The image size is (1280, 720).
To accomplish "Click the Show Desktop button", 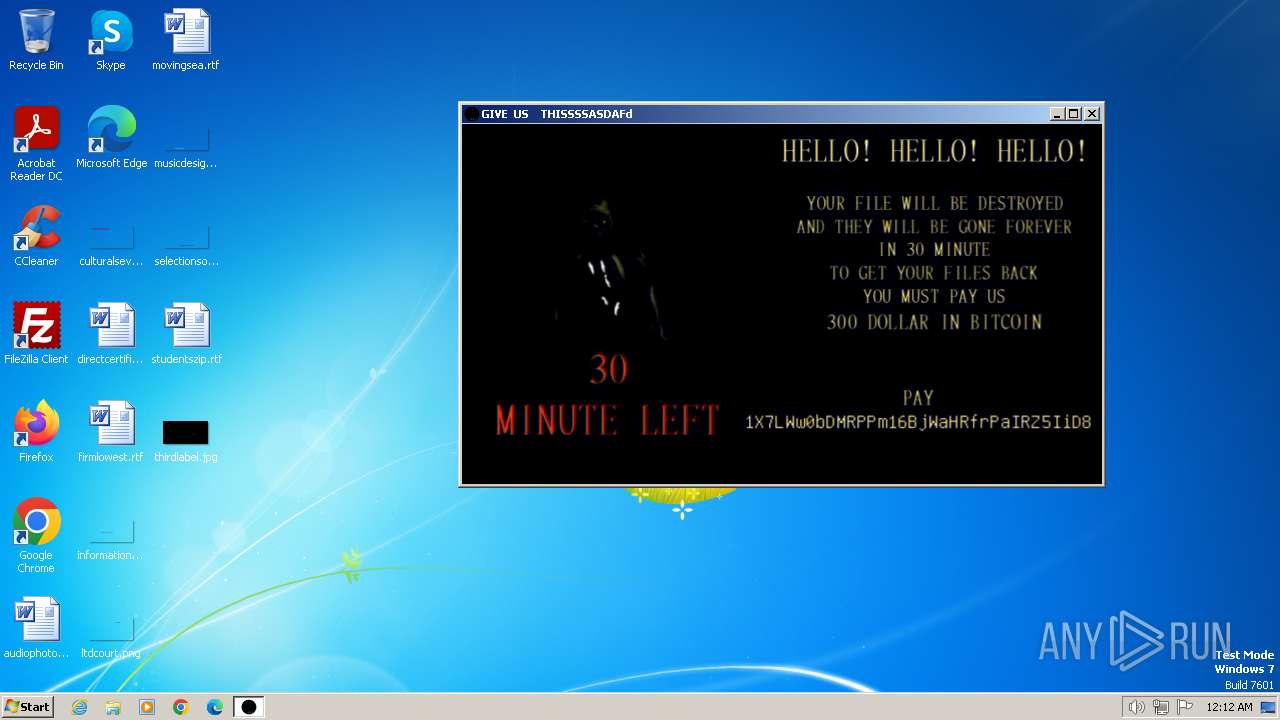I will tap(1268, 707).
